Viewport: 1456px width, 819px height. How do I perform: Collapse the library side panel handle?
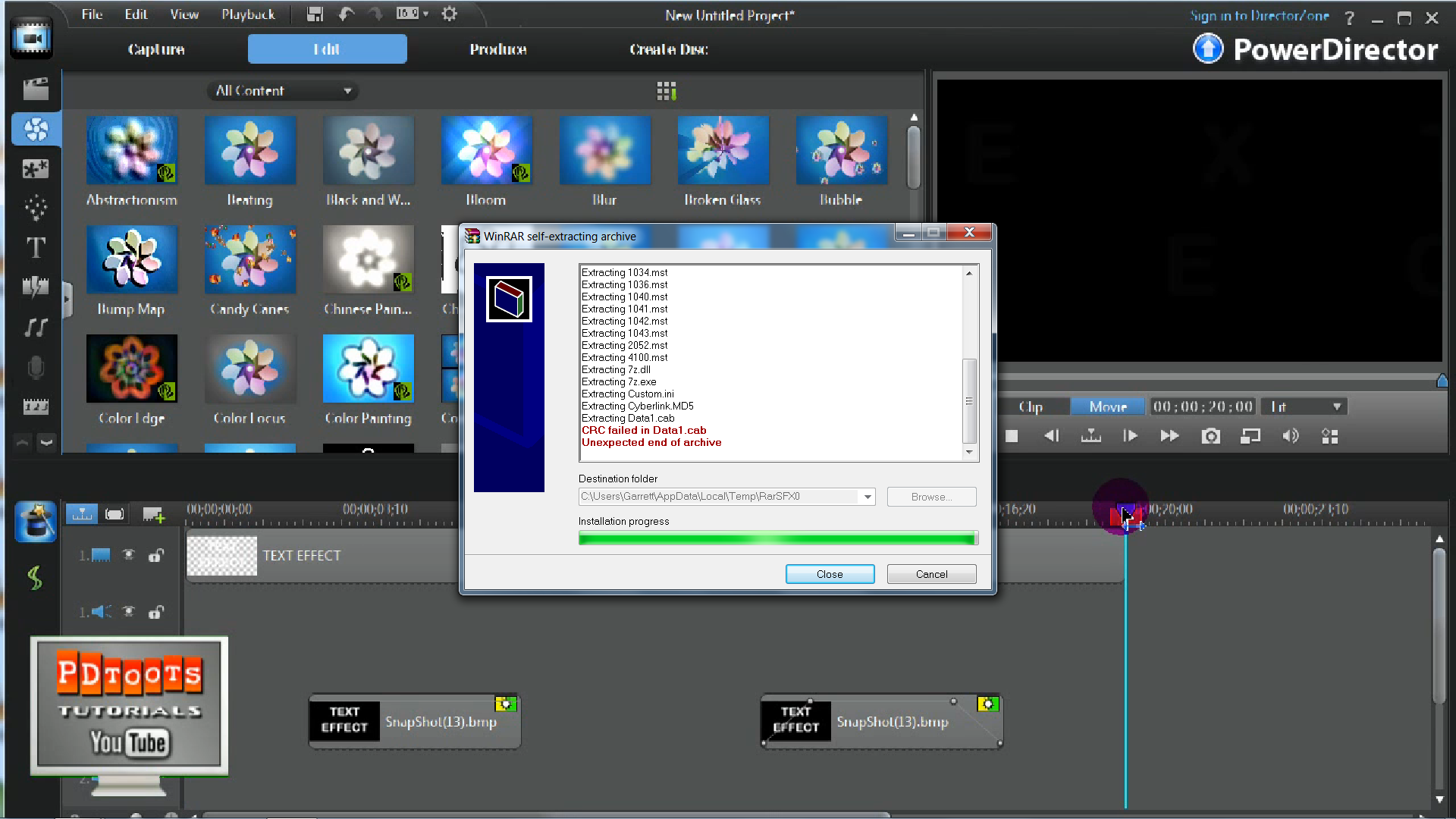coord(67,300)
